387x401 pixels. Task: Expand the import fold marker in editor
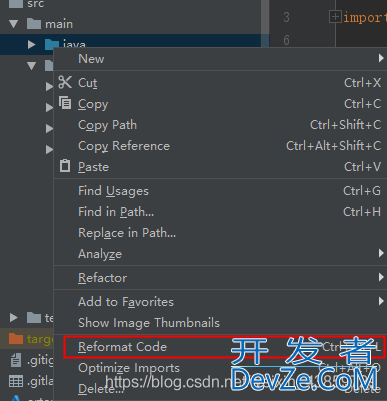pyautogui.click(x=335, y=16)
